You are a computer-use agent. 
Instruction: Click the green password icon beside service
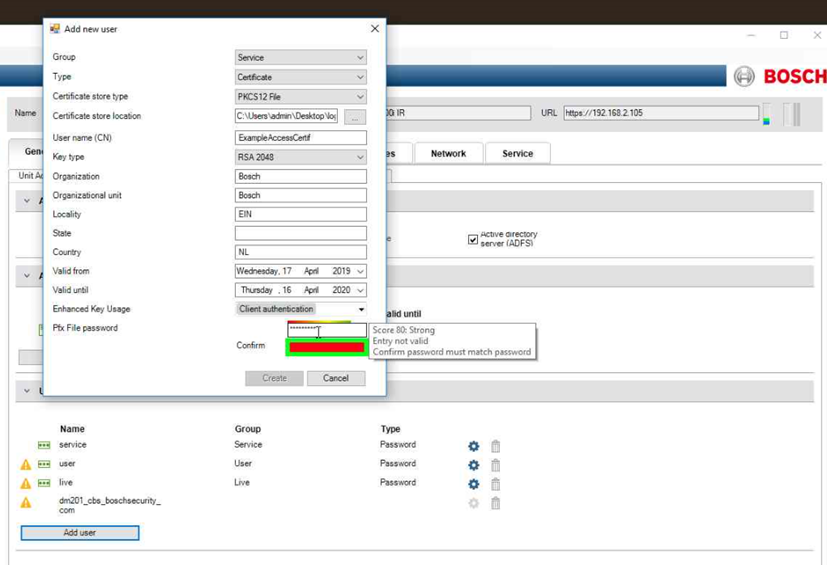[x=44, y=445]
